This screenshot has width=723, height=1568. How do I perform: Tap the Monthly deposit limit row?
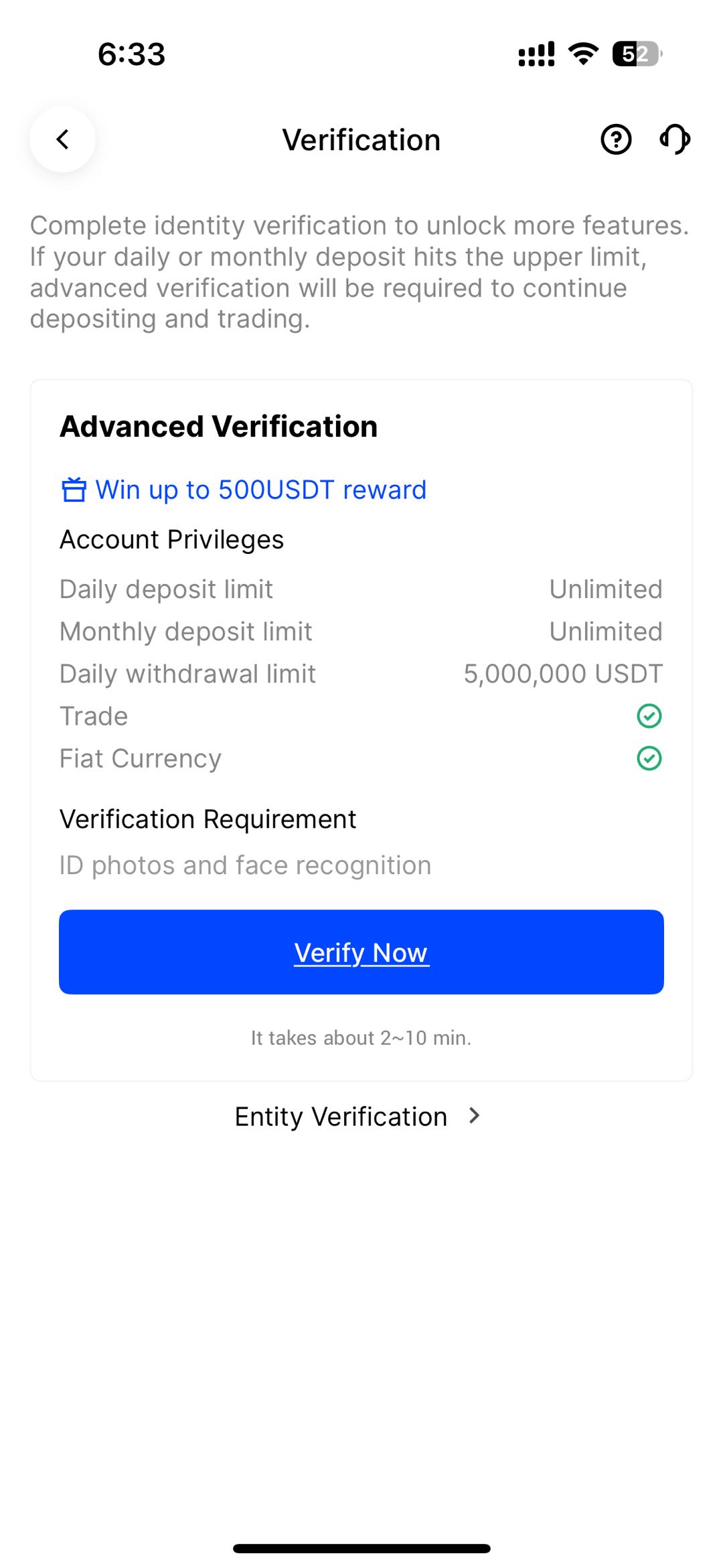click(361, 632)
